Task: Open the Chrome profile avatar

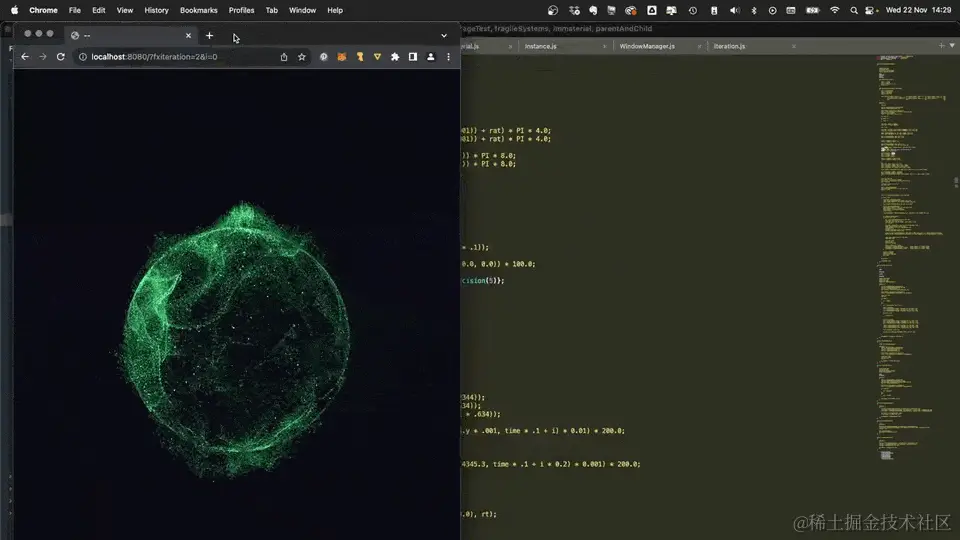Action: pos(430,57)
